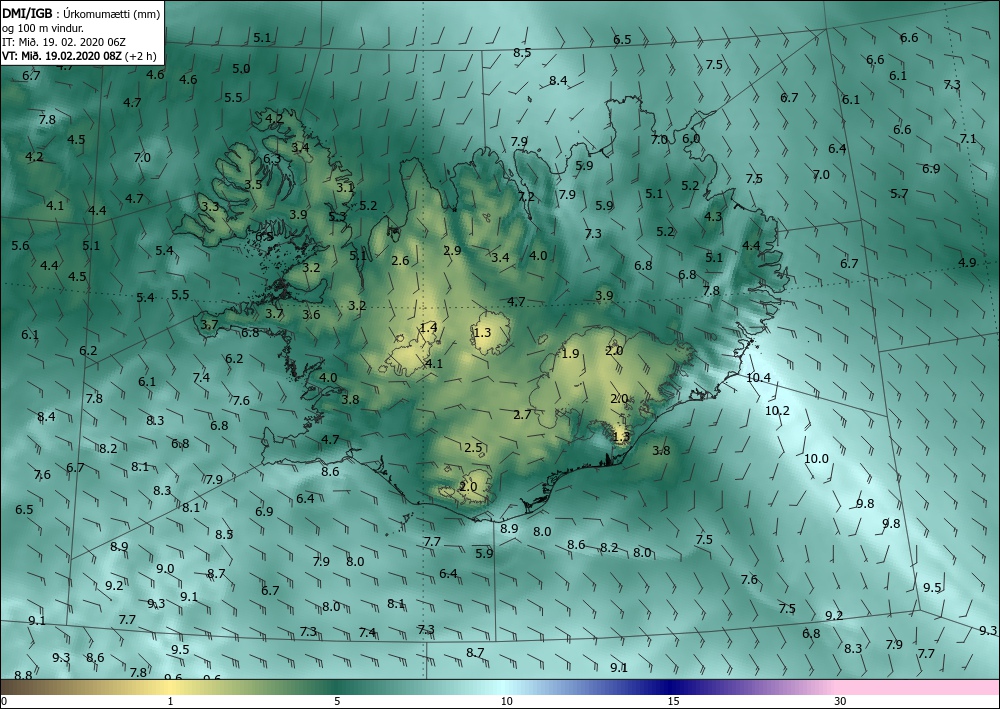This screenshot has height=709, width=1000.
Task: Click the 10.2 precipitable water value
Action: point(777,411)
